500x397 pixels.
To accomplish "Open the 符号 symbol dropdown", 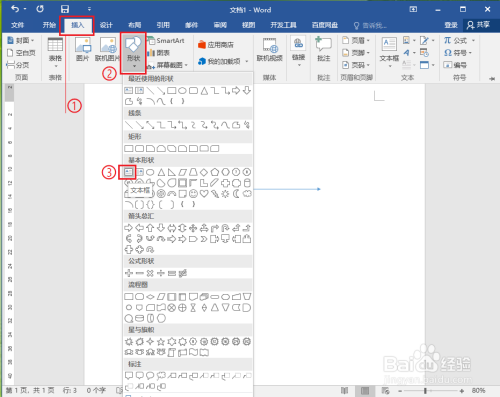I will tap(470, 53).
